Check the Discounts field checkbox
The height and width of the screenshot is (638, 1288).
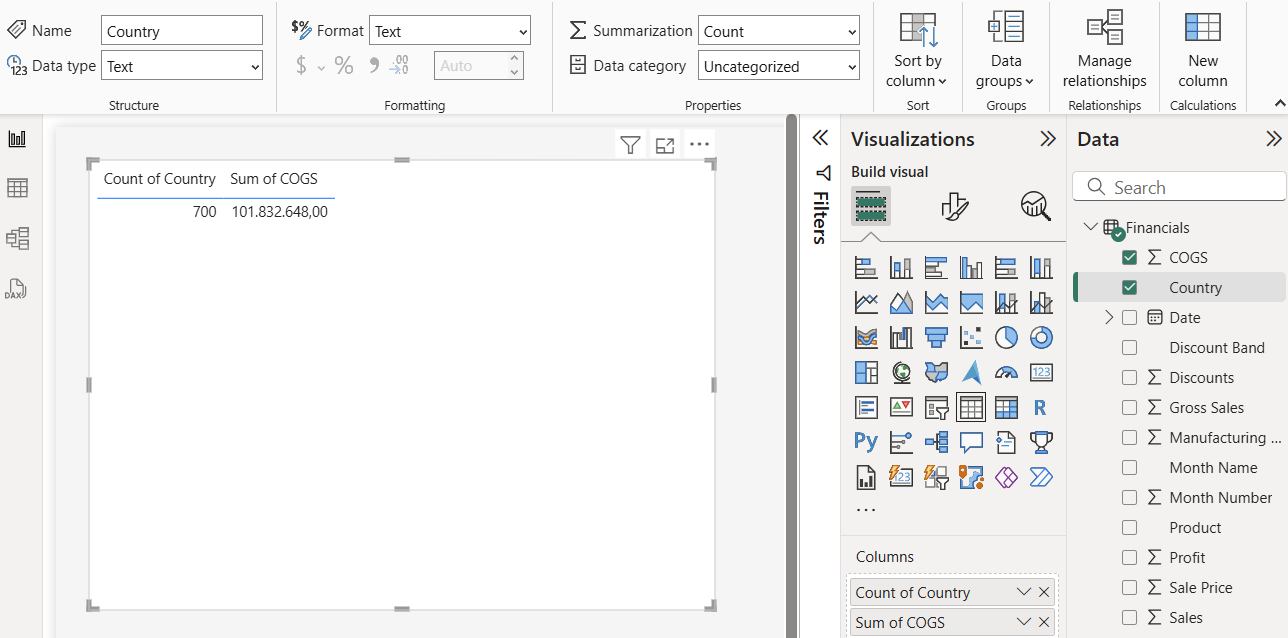point(1129,377)
